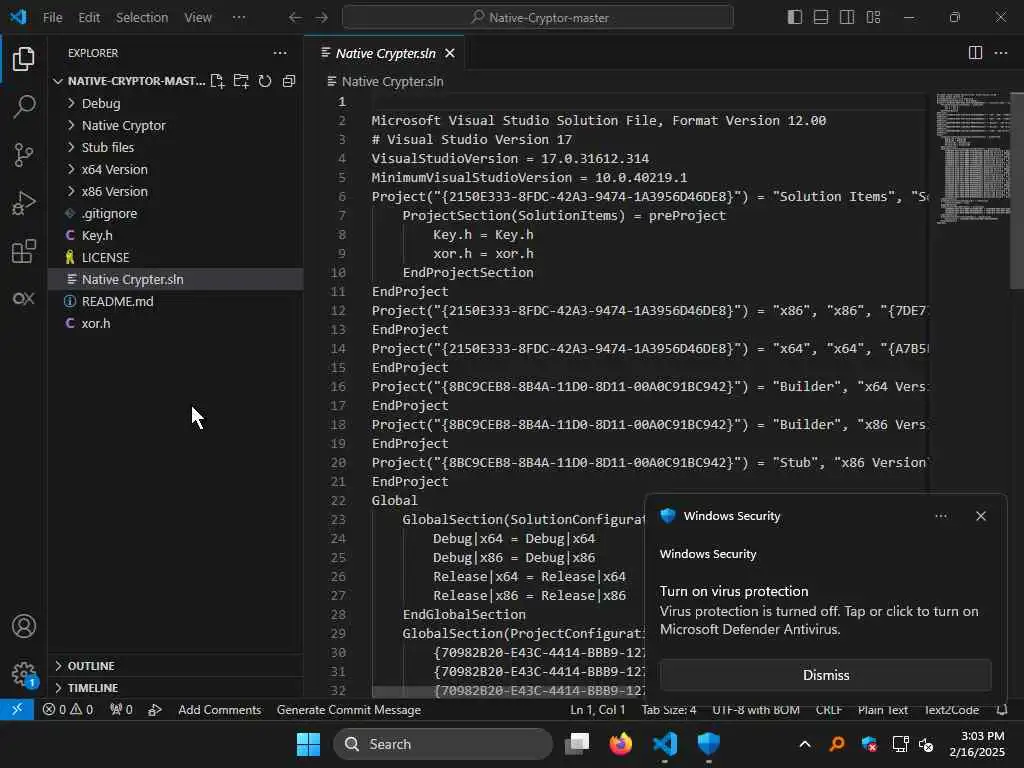Open .gitignore file in Explorer
This screenshot has width=1024, height=768.
point(109,214)
